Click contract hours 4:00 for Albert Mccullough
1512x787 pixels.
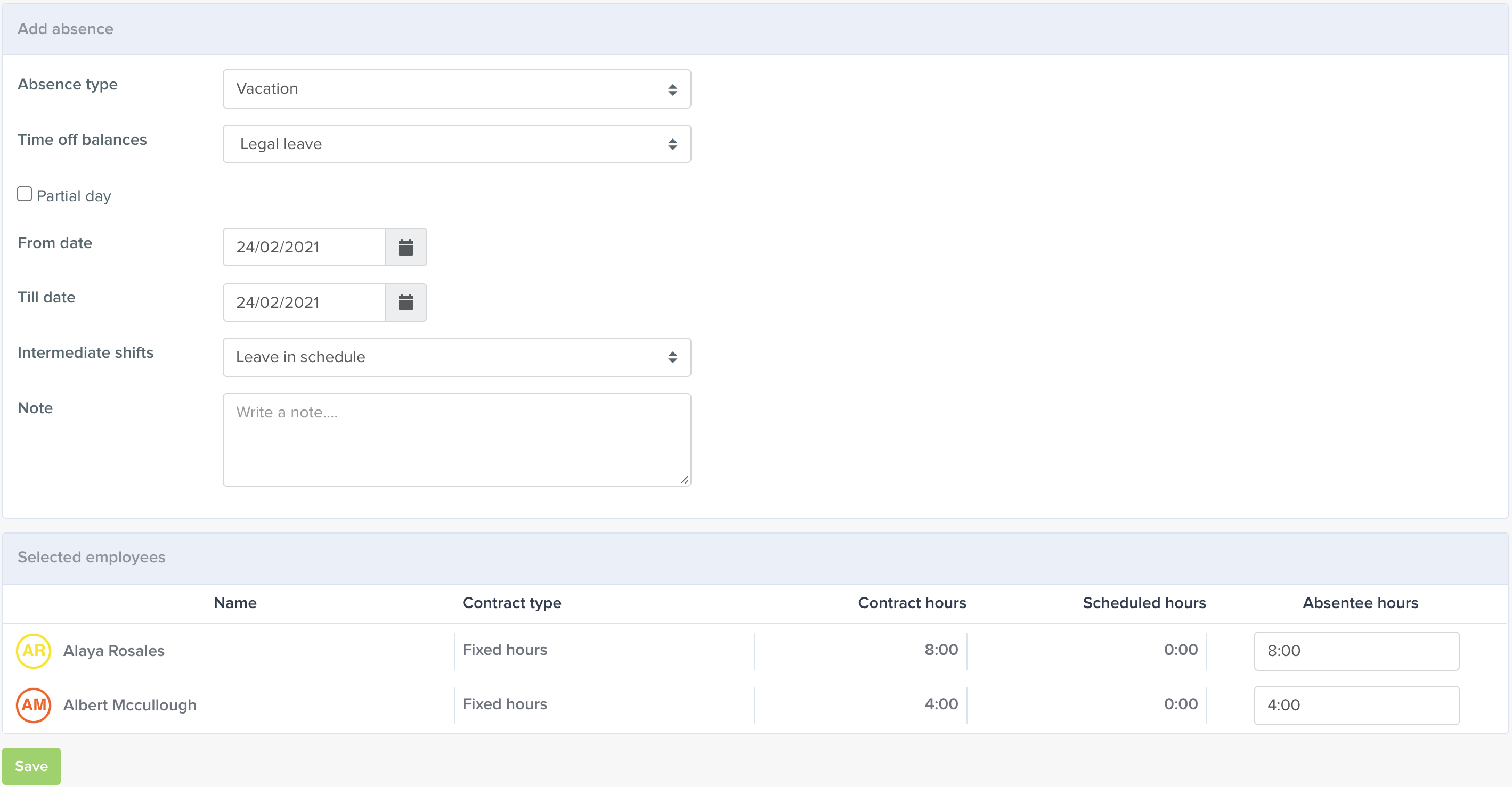pyautogui.click(x=941, y=704)
